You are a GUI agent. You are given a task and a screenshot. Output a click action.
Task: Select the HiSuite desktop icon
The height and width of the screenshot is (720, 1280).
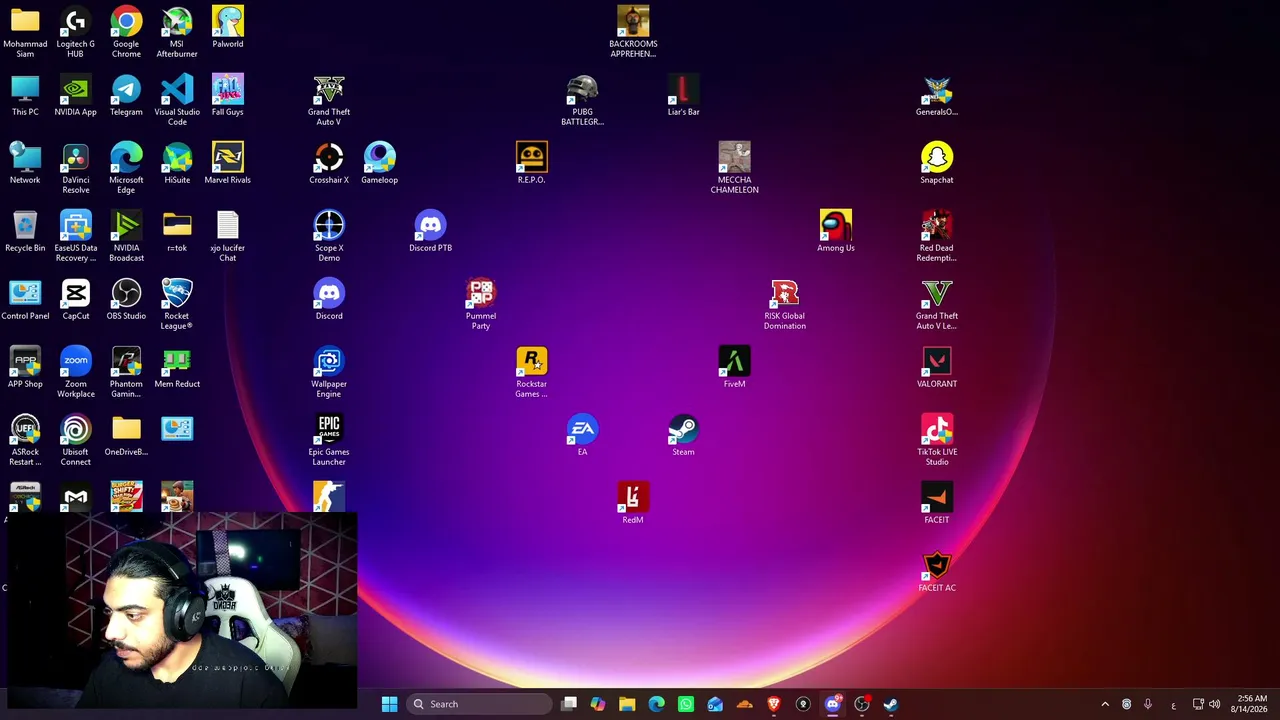click(x=177, y=163)
